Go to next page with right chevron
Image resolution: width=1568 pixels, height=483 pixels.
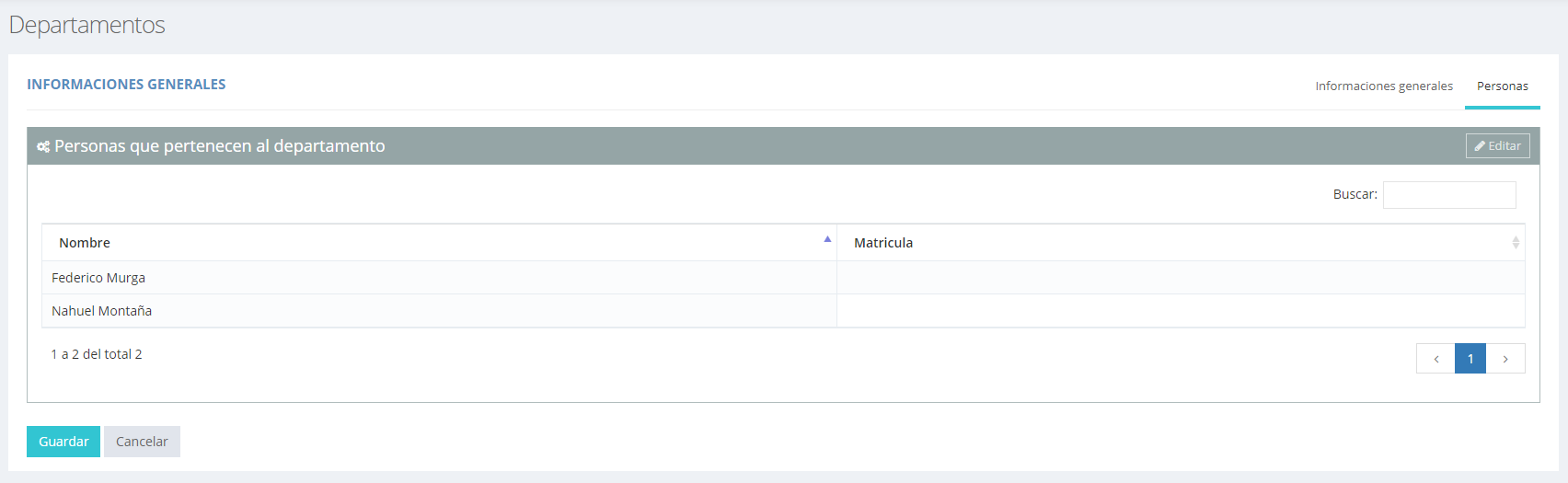tap(1505, 359)
